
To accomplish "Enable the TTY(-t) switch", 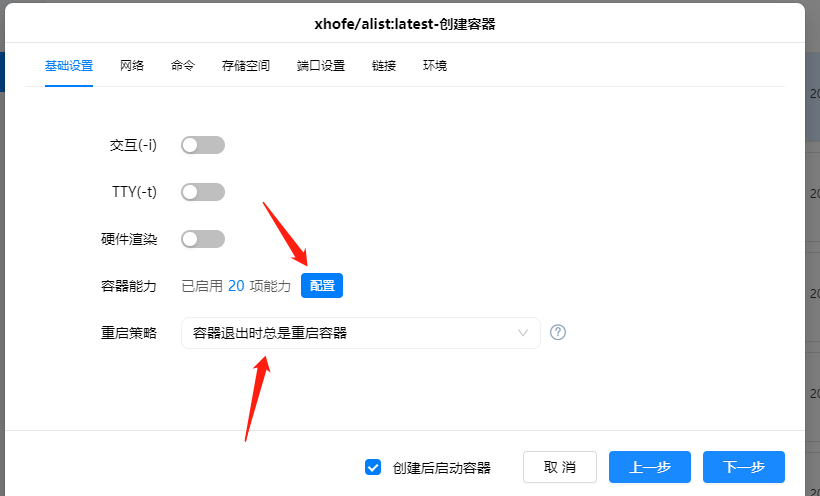I will click(x=203, y=192).
